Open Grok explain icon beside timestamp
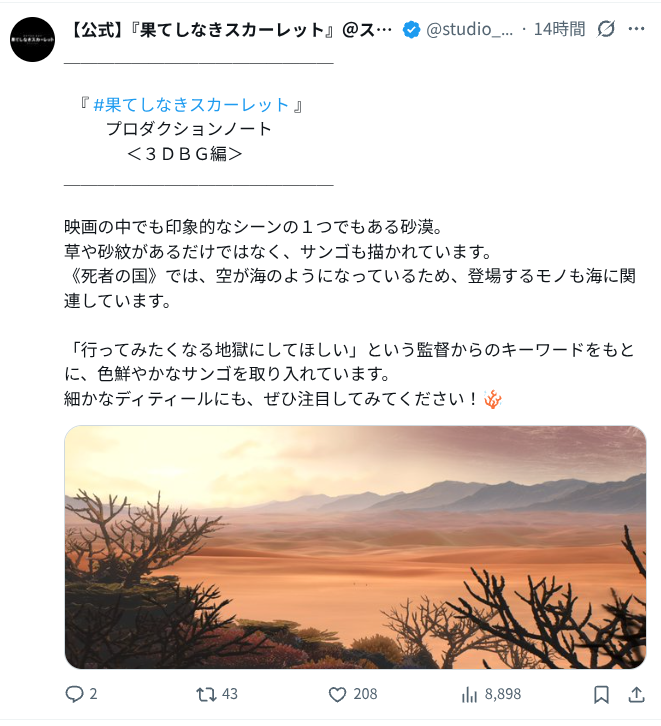Viewport: 661px width, 726px height. [x=606, y=29]
